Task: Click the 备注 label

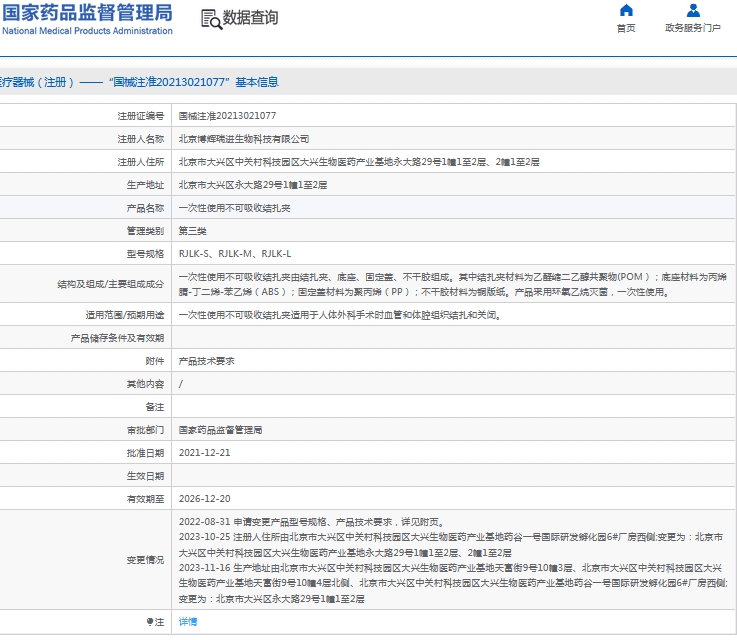Action: (x=155, y=407)
